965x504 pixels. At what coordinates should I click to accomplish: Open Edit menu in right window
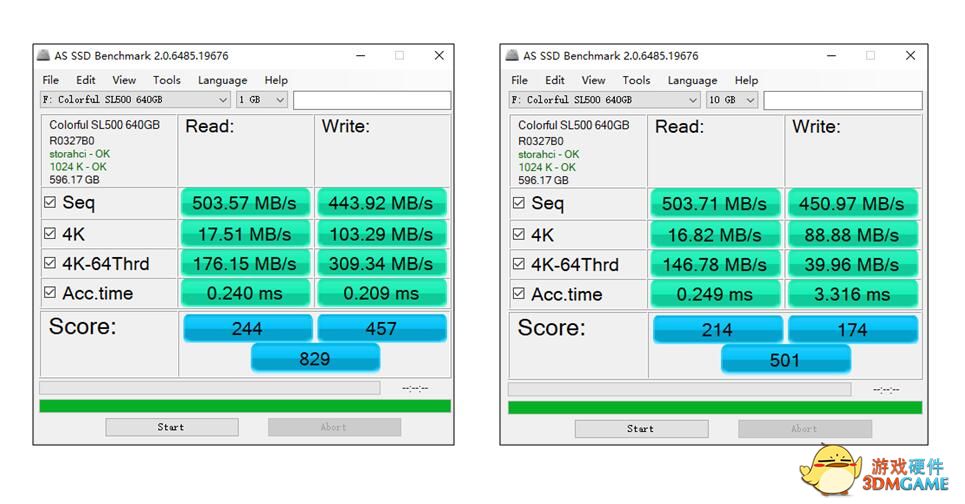tap(555, 80)
